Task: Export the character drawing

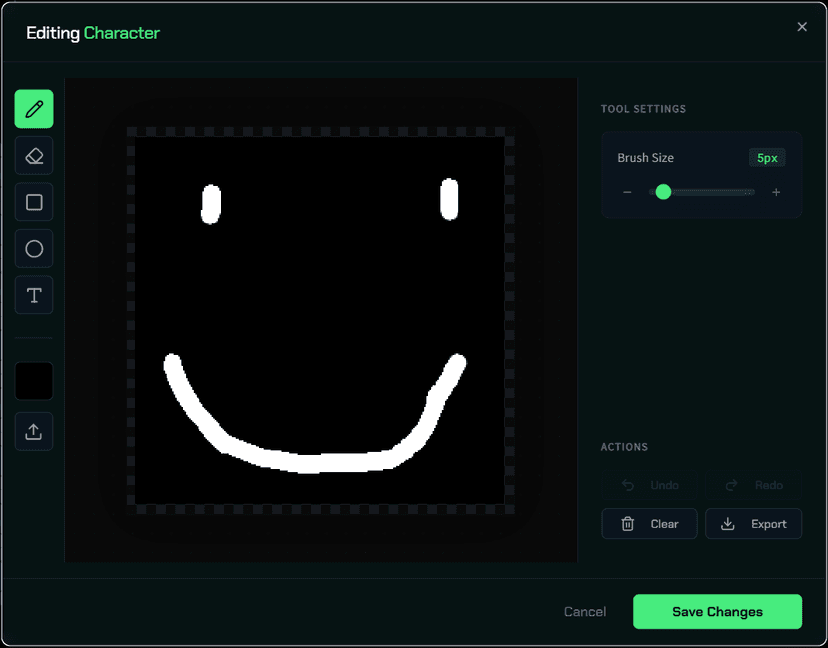Action: (x=754, y=523)
